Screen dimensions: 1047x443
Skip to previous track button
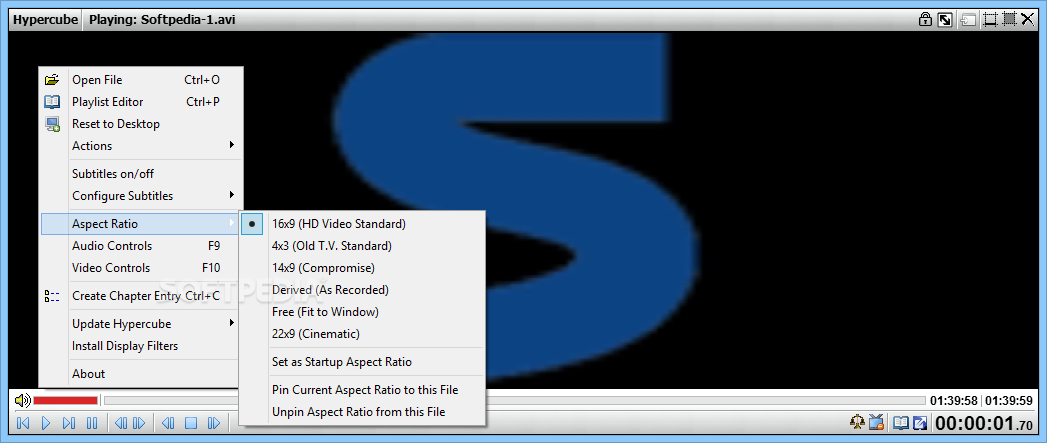(23, 423)
